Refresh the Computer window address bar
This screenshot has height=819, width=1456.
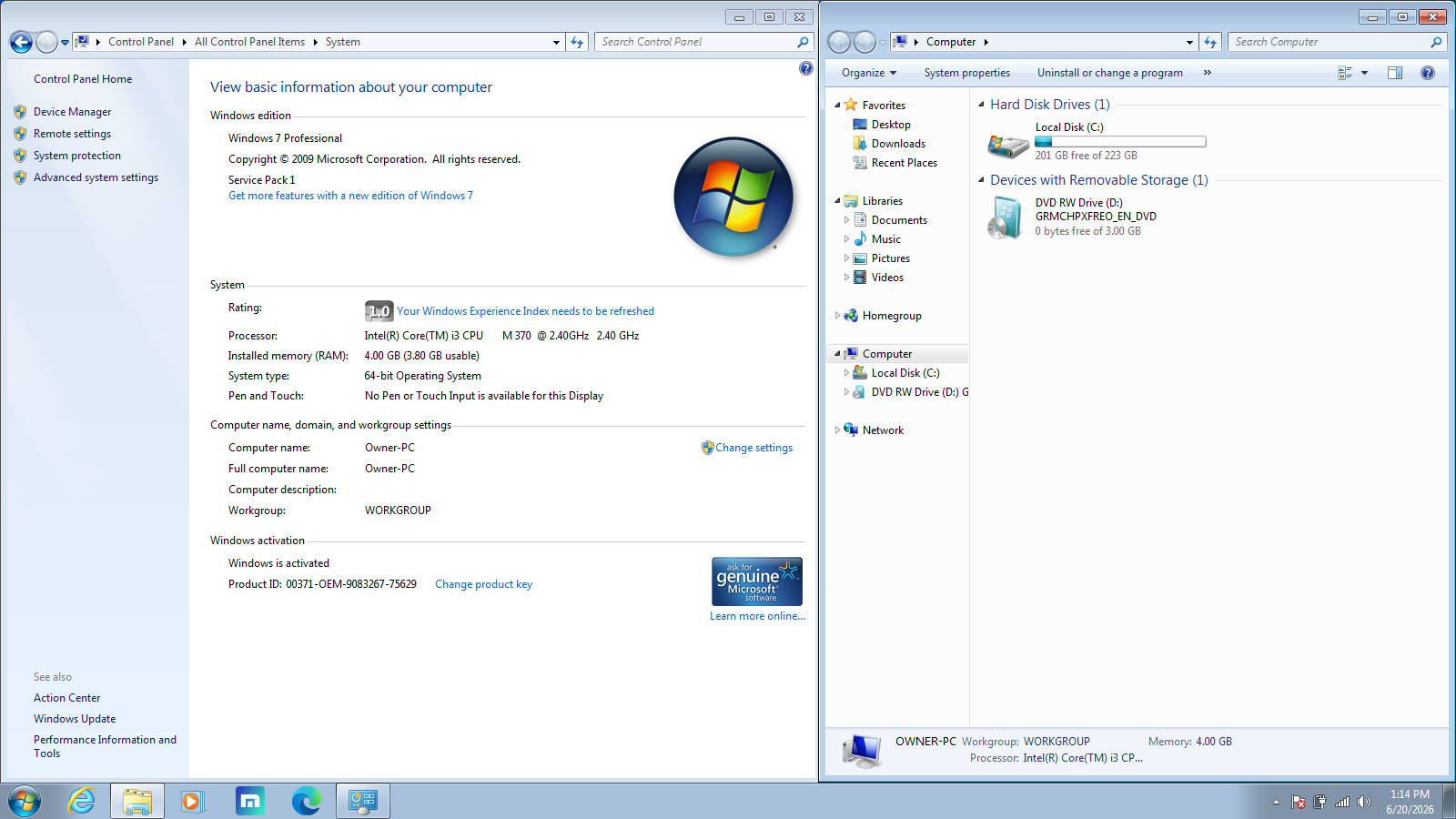[1210, 42]
